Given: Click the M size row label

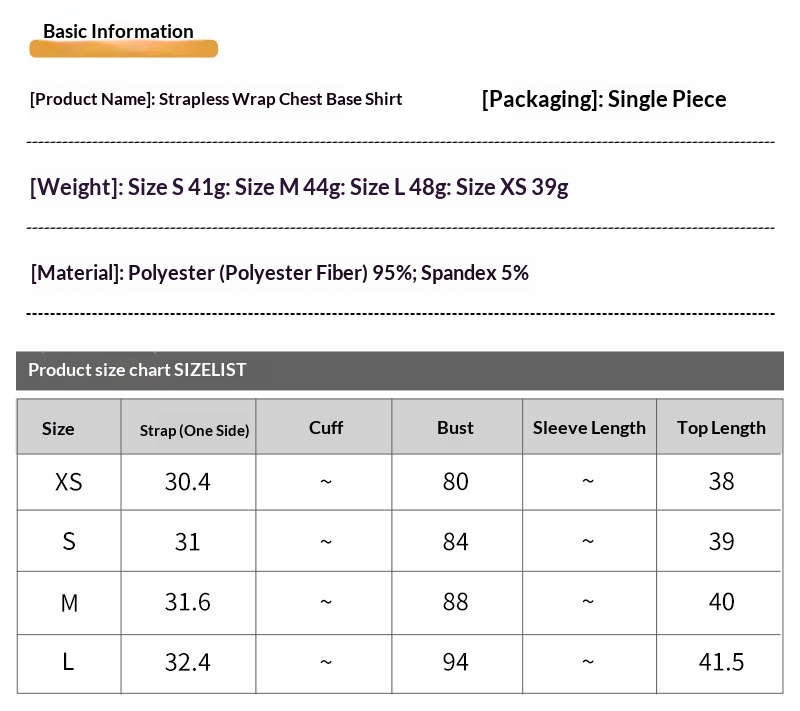Looking at the screenshot, I should 69,603.
